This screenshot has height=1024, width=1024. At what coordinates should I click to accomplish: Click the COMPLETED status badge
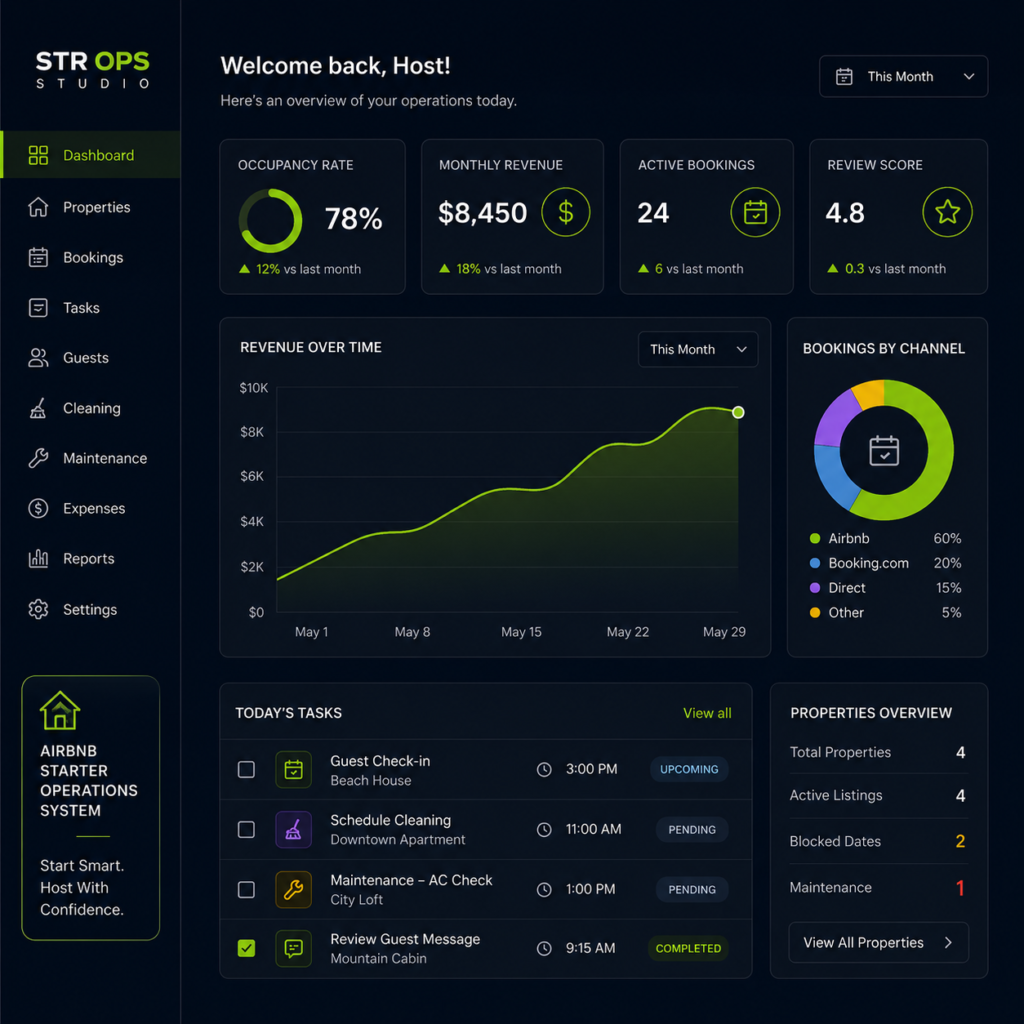click(x=688, y=948)
